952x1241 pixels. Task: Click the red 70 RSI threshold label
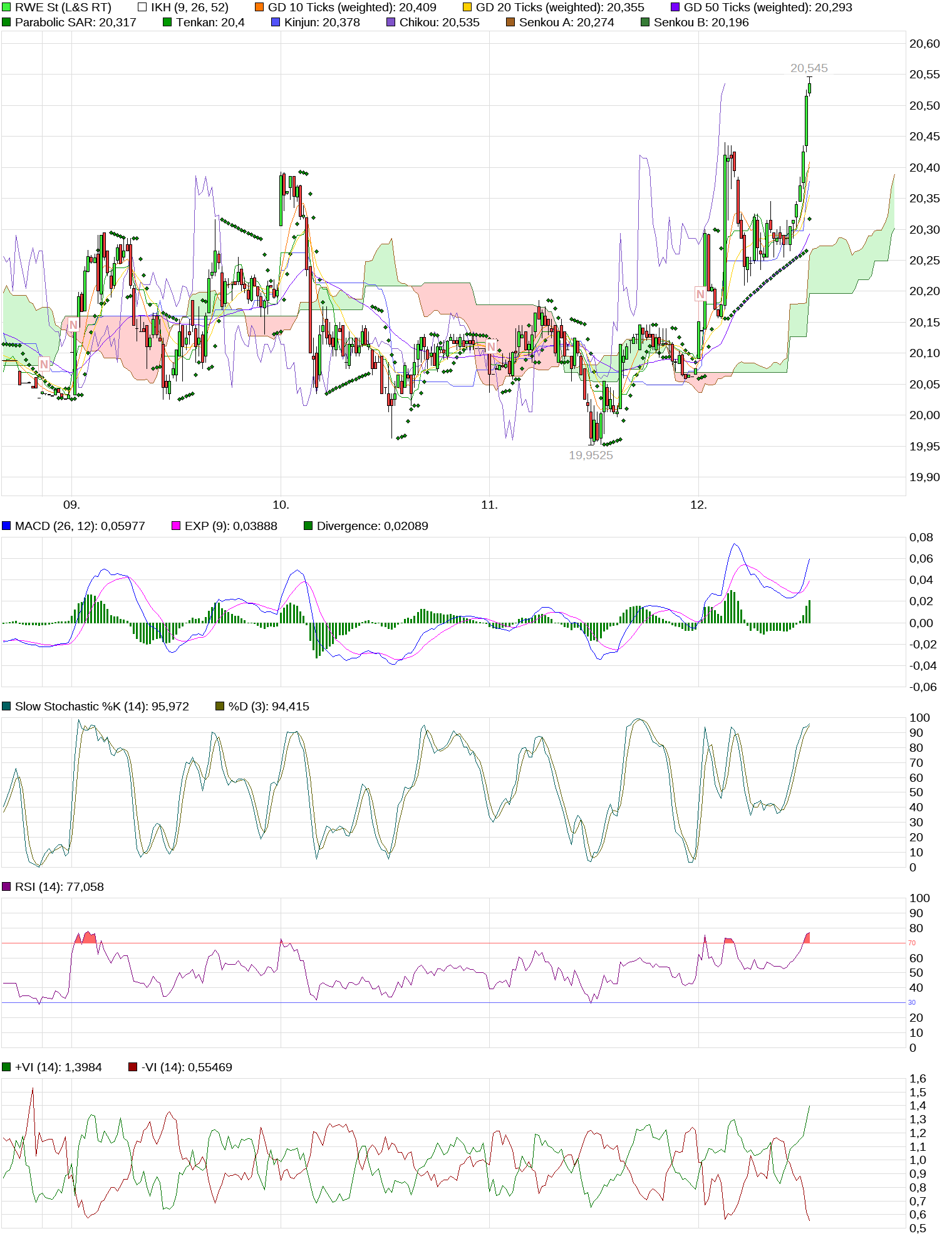(x=912, y=943)
